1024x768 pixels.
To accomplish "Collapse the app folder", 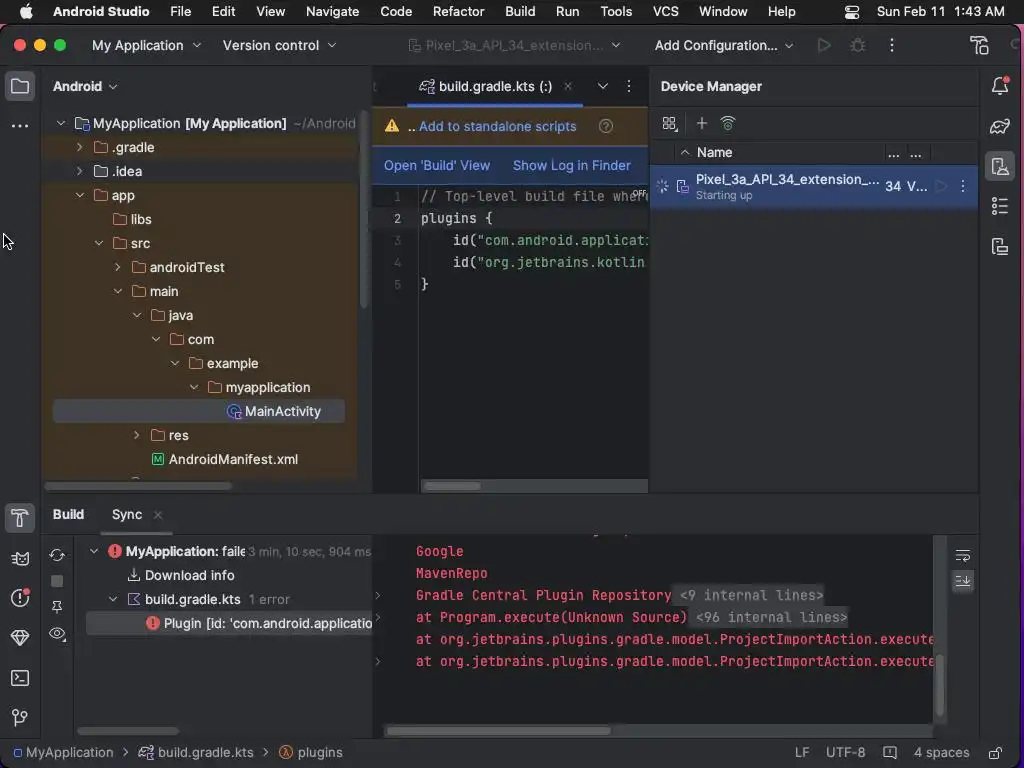I will tap(80, 195).
